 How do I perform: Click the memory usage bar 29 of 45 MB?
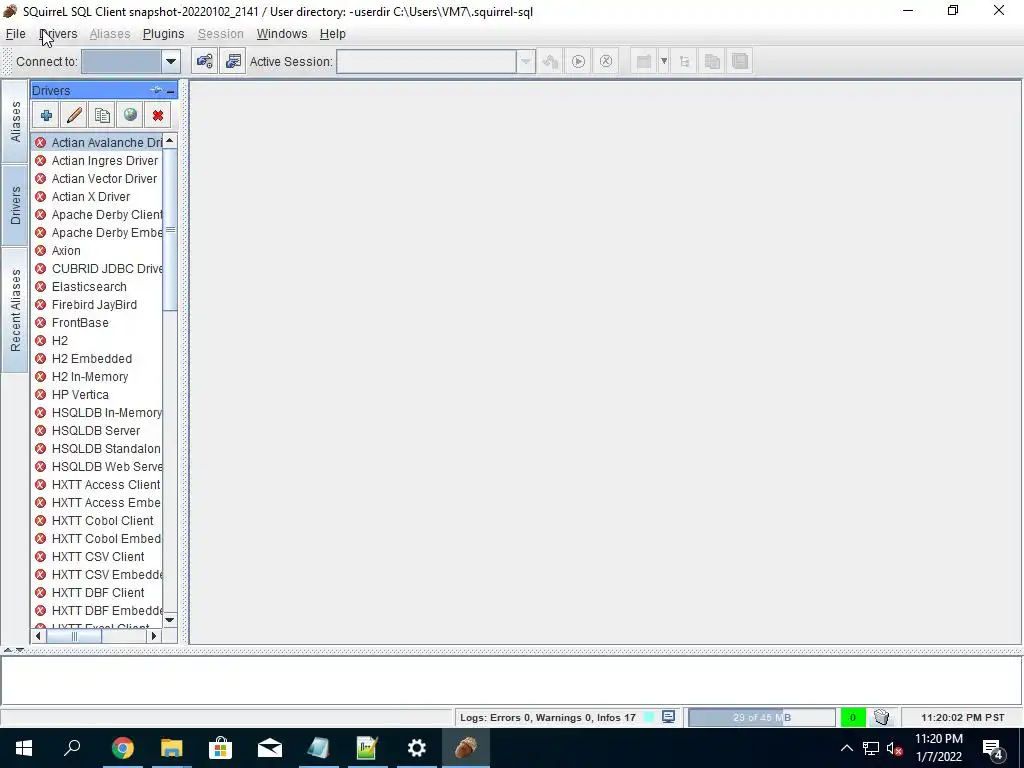point(761,717)
